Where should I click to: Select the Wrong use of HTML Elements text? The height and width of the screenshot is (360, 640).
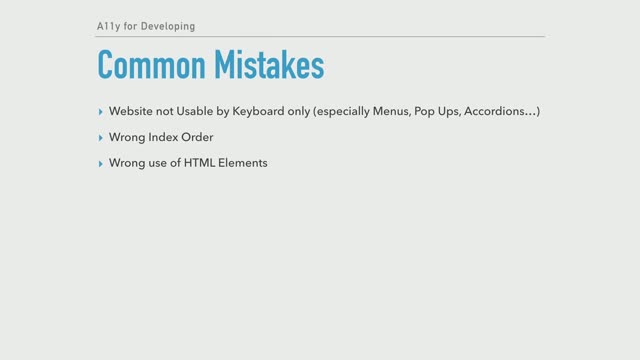(x=188, y=163)
